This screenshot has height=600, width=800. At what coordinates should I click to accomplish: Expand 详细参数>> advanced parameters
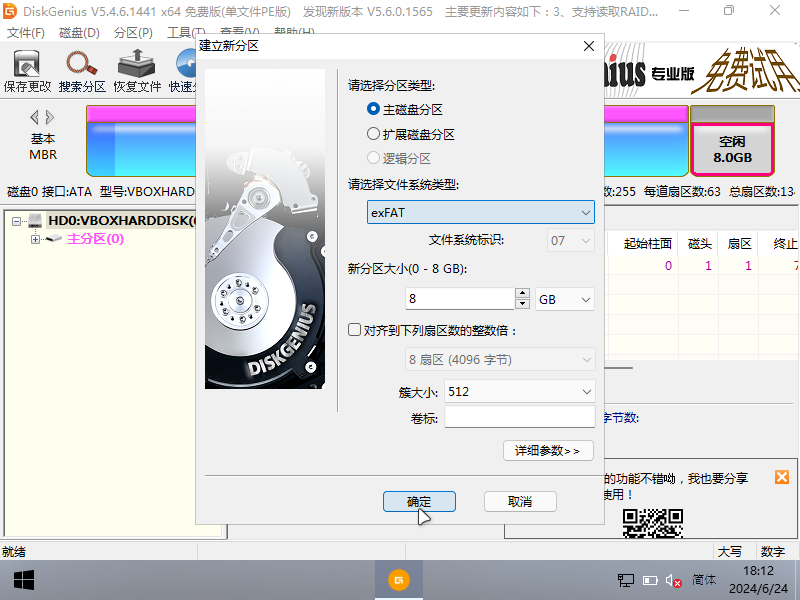548,451
